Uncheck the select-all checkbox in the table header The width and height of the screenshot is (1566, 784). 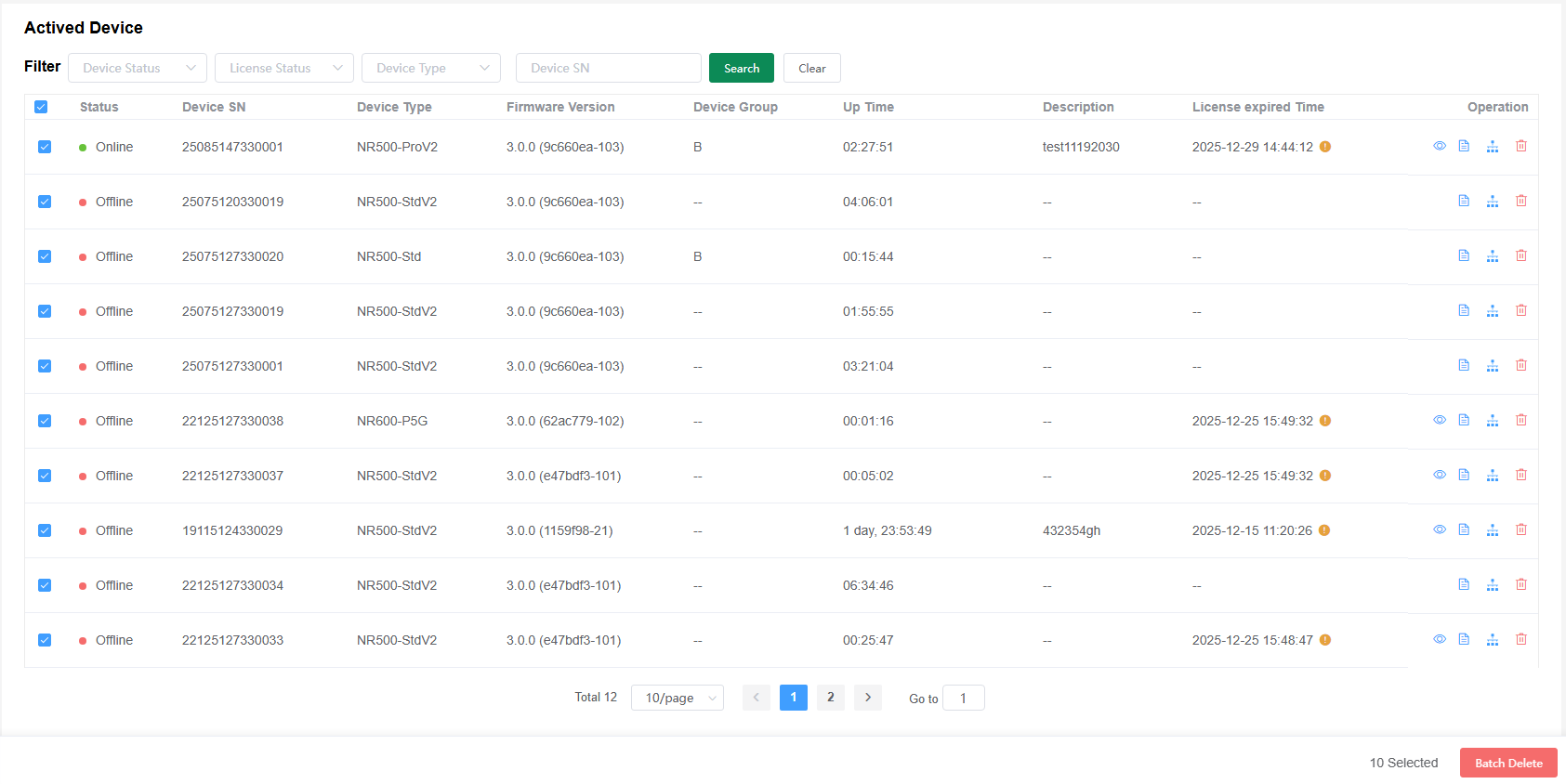(41, 107)
